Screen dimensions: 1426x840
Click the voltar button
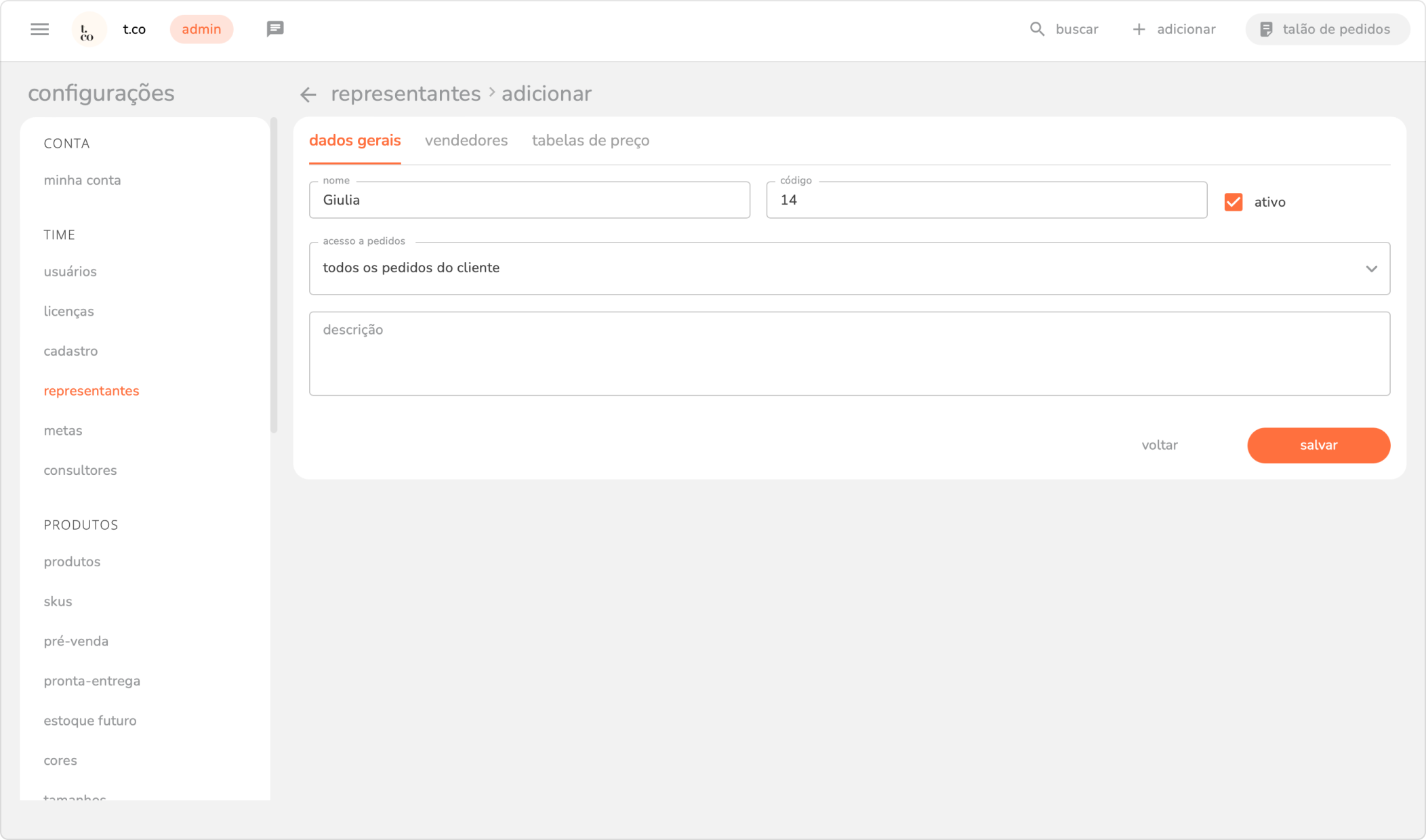[1160, 445]
